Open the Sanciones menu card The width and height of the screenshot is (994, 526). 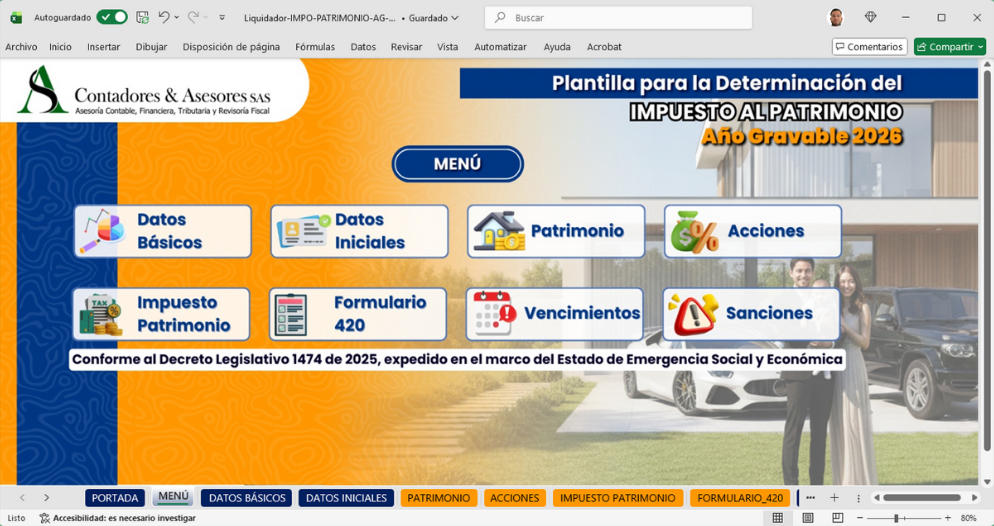(751, 314)
